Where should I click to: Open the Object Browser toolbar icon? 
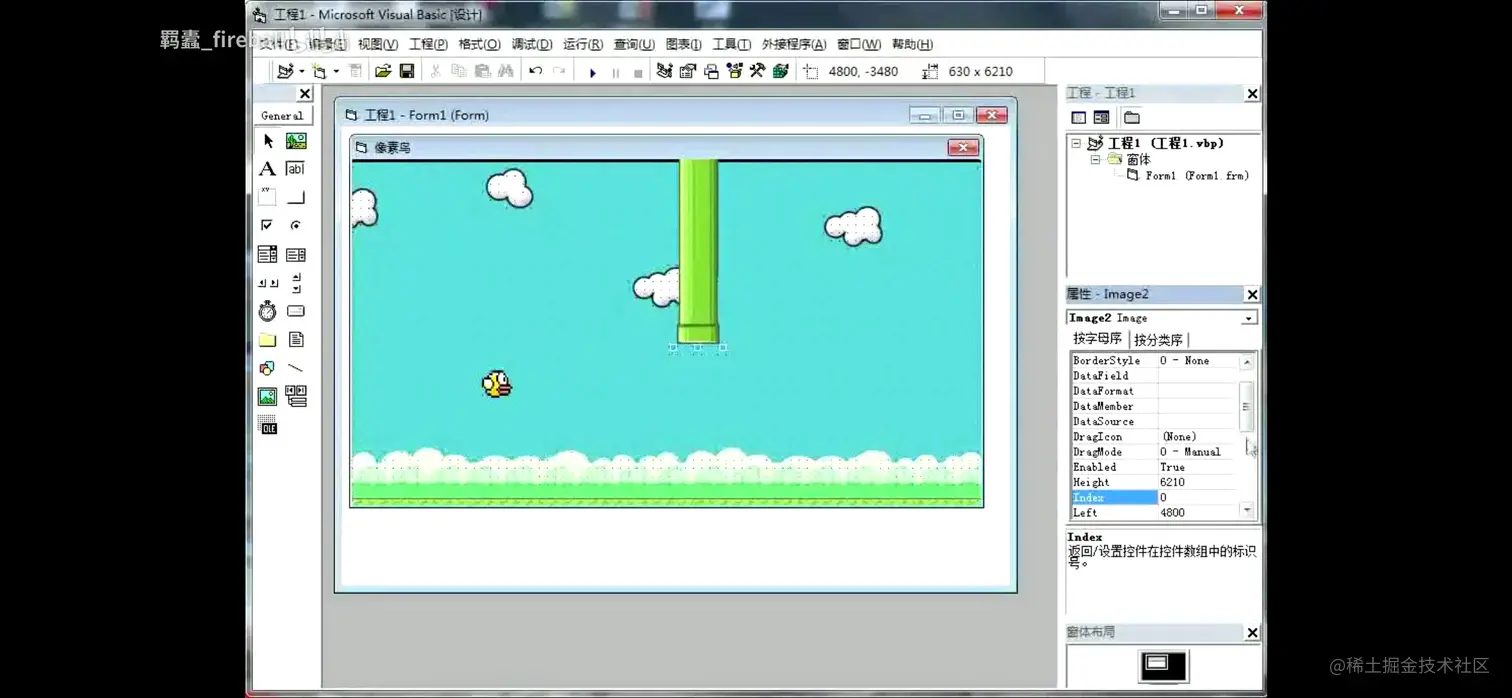point(735,71)
